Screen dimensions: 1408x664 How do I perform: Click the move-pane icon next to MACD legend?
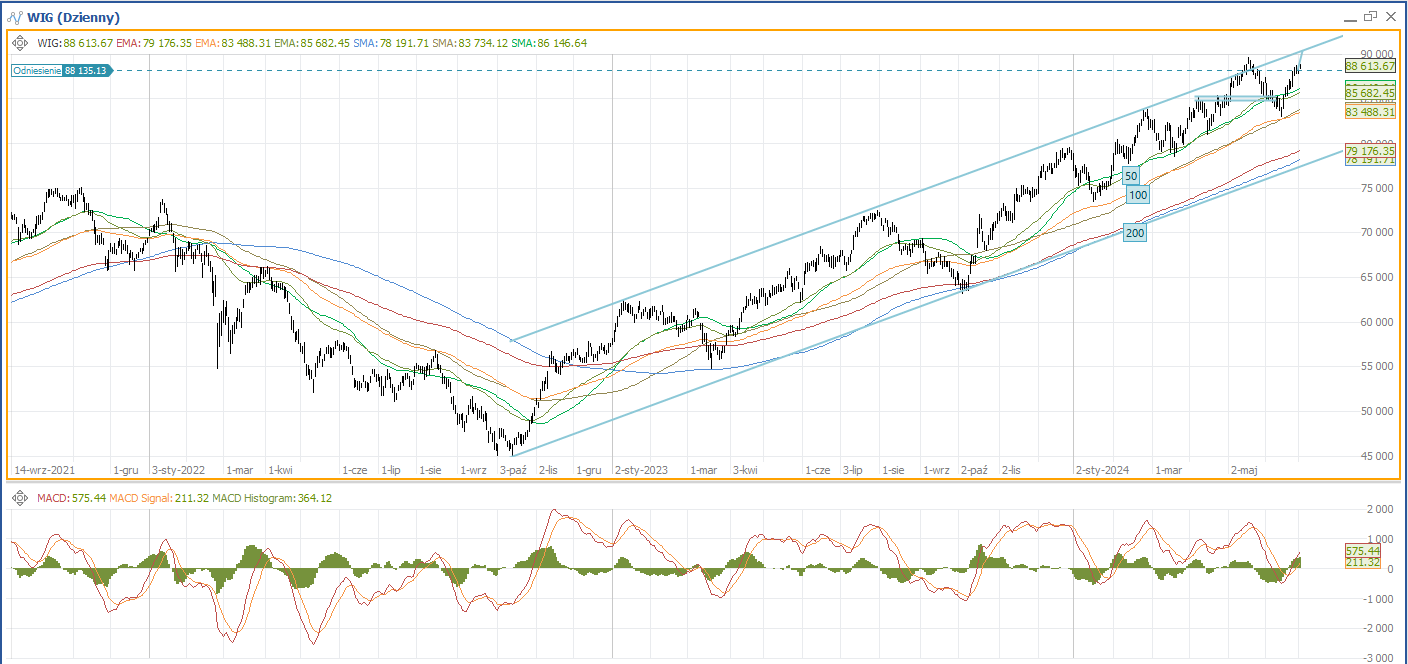19,498
